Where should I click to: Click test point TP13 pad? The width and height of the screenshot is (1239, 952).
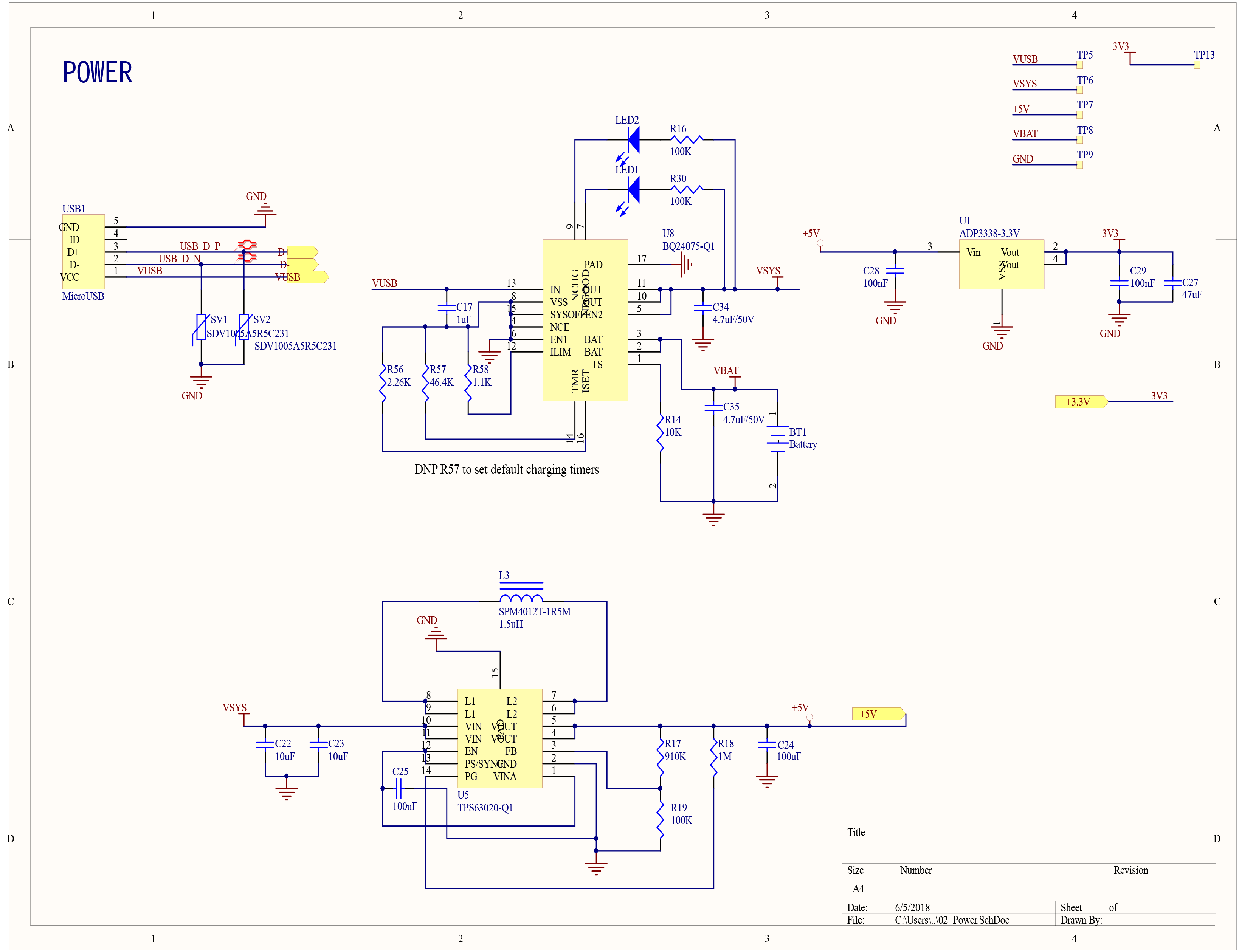1197,65
